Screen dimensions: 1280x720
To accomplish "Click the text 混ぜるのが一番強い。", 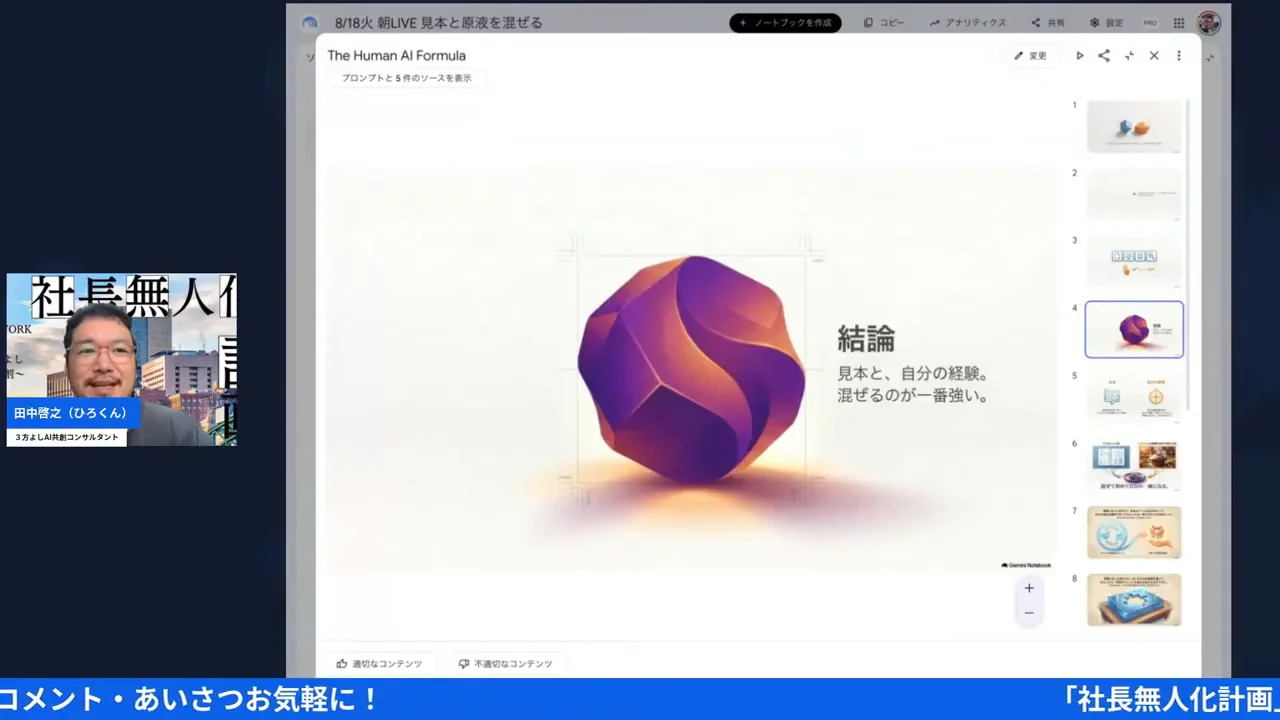I will pos(913,396).
